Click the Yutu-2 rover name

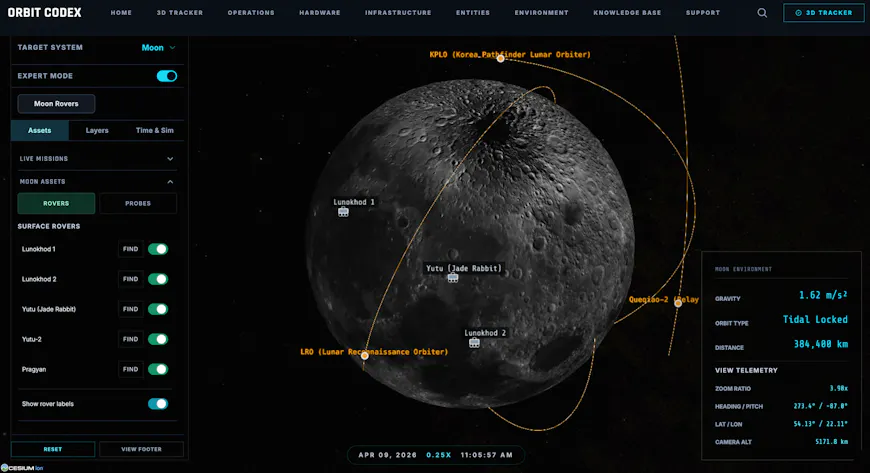click(x=32, y=339)
